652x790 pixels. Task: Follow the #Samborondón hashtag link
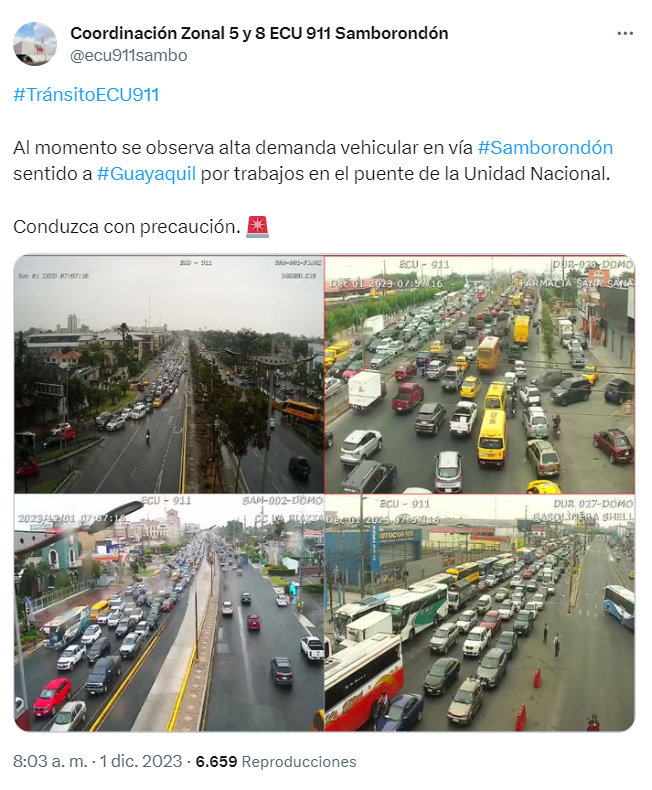545,148
